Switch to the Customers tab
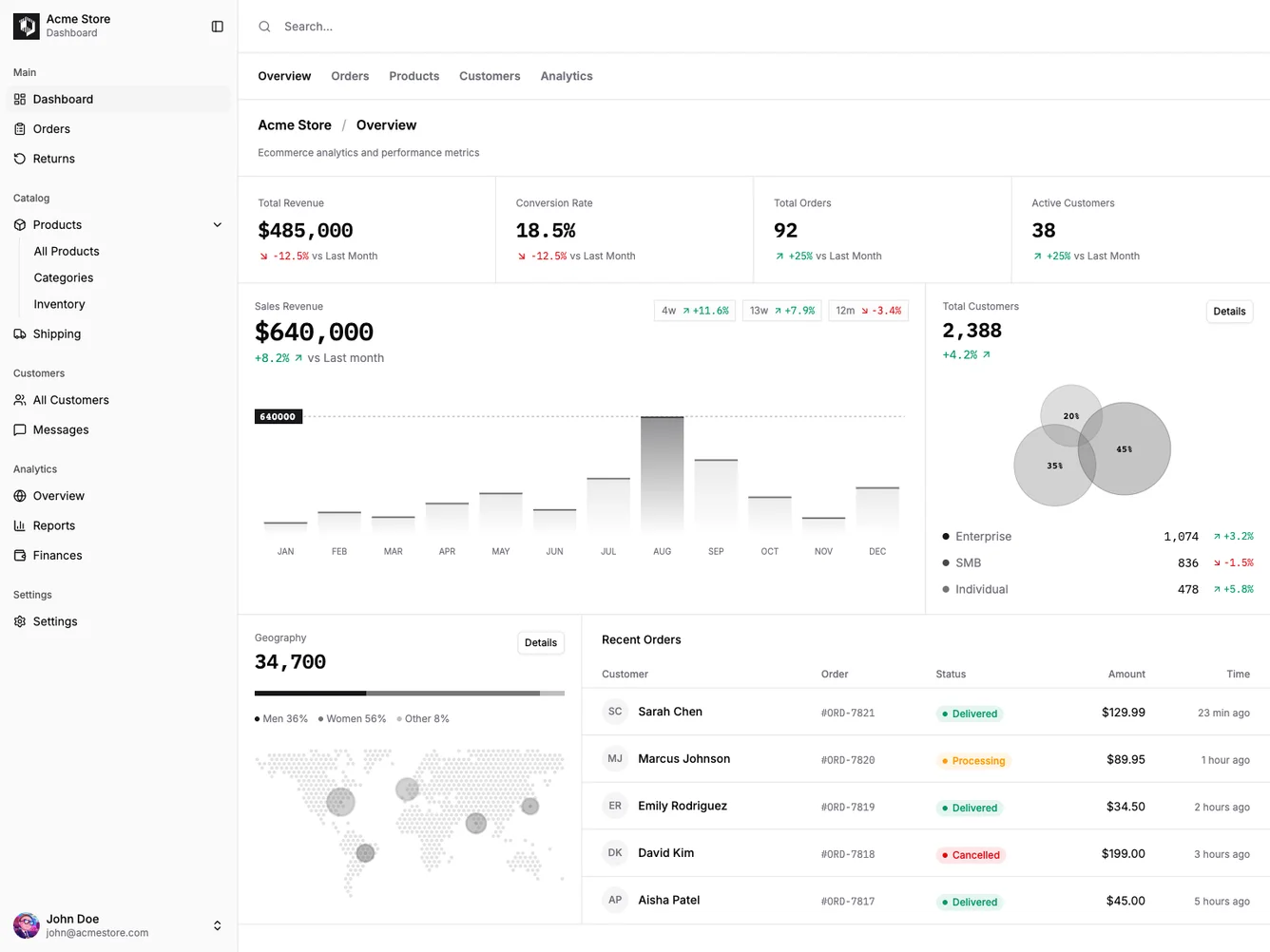This screenshot has width=1270, height=952. 490,76
